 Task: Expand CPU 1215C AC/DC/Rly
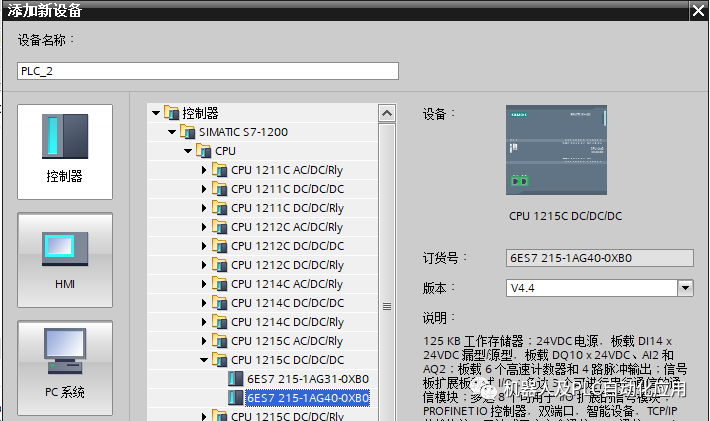204,341
